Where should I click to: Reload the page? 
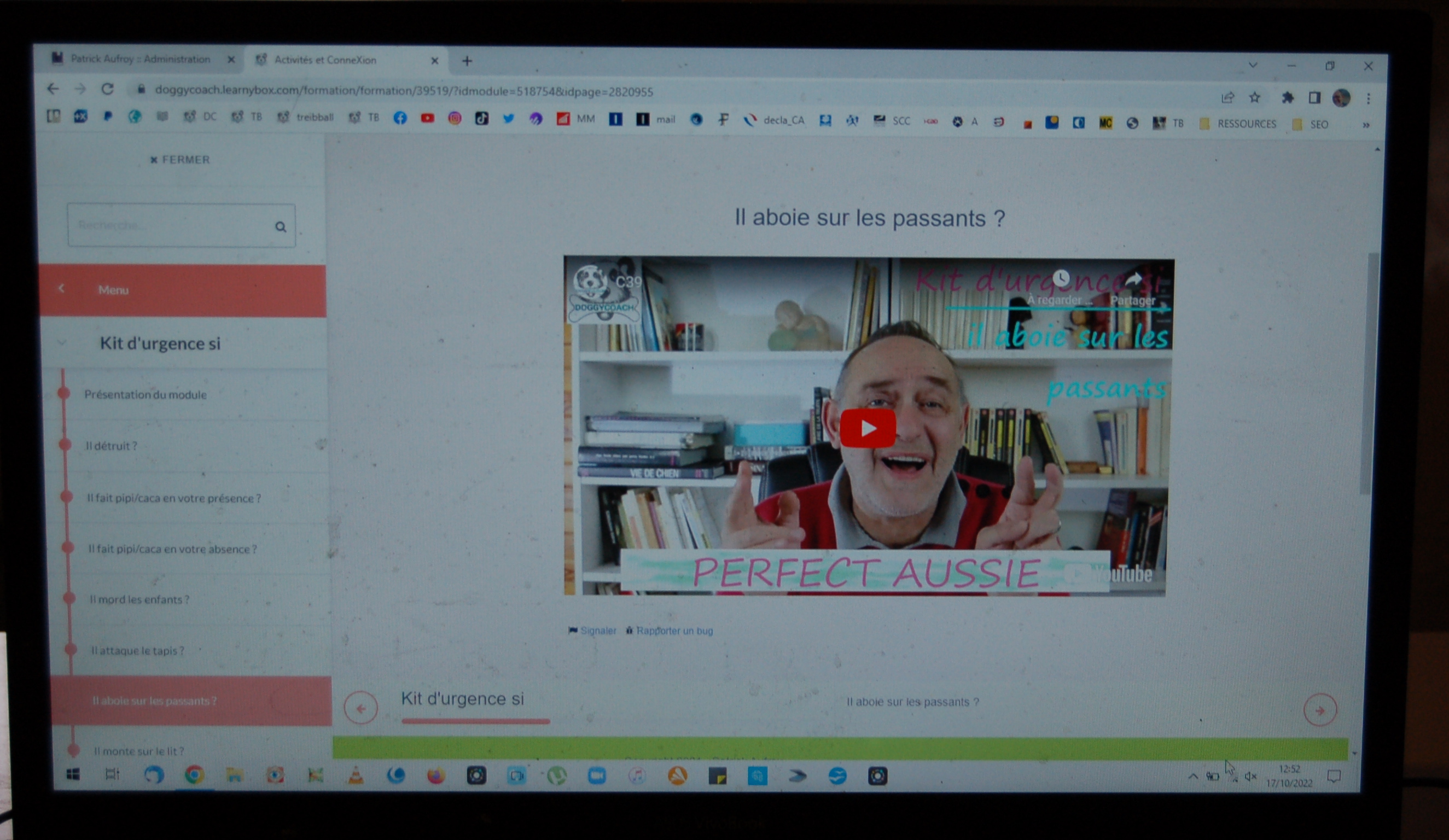[x=107, y=89]
